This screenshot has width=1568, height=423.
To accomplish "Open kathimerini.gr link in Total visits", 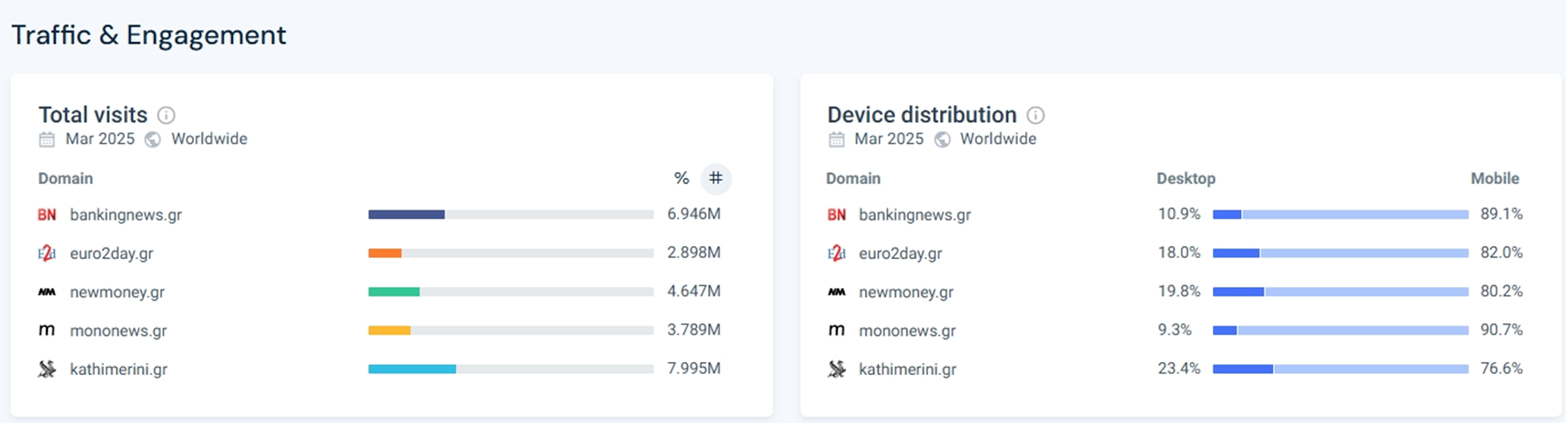I will point(119,370).
